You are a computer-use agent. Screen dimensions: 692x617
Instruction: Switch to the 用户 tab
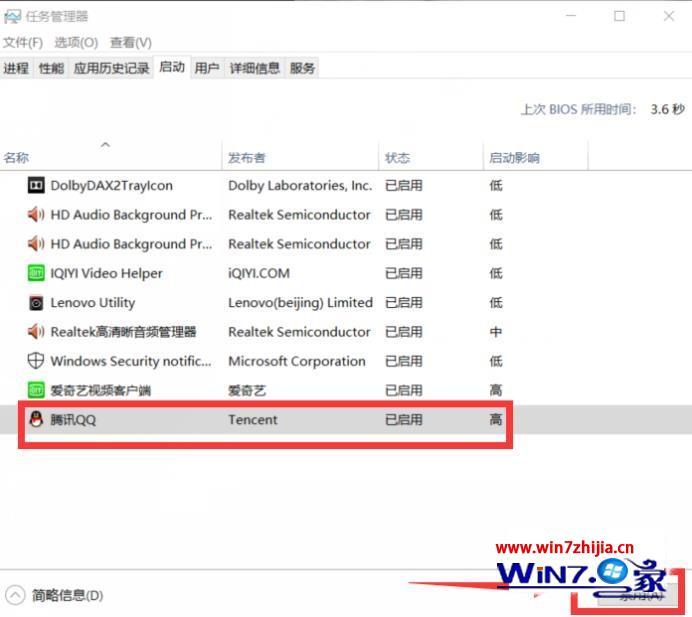[x=207, y=68]
